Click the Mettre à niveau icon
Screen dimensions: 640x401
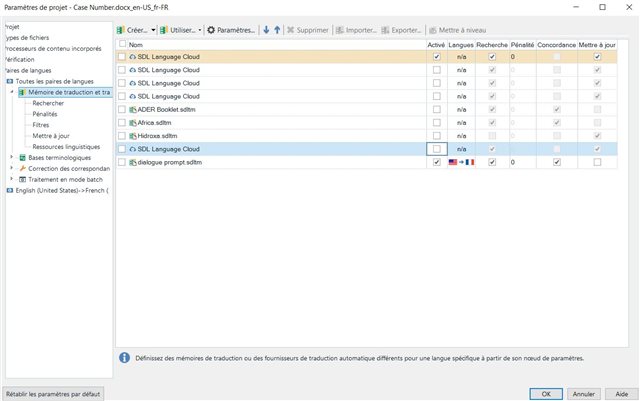pos(432,30)
